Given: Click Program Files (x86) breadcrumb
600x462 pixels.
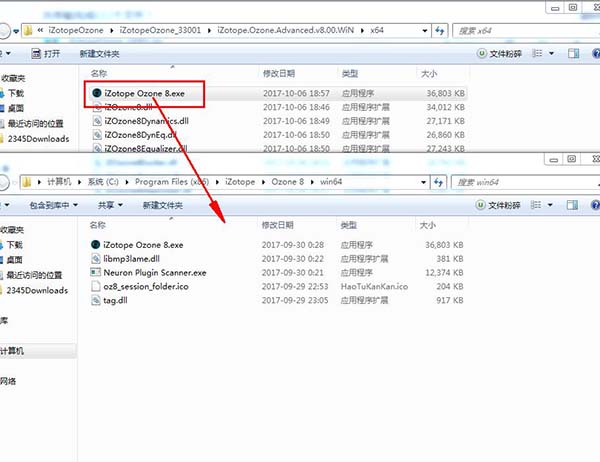Looking at the screenshot, I should pyautogui.click(x=172, y=182).
